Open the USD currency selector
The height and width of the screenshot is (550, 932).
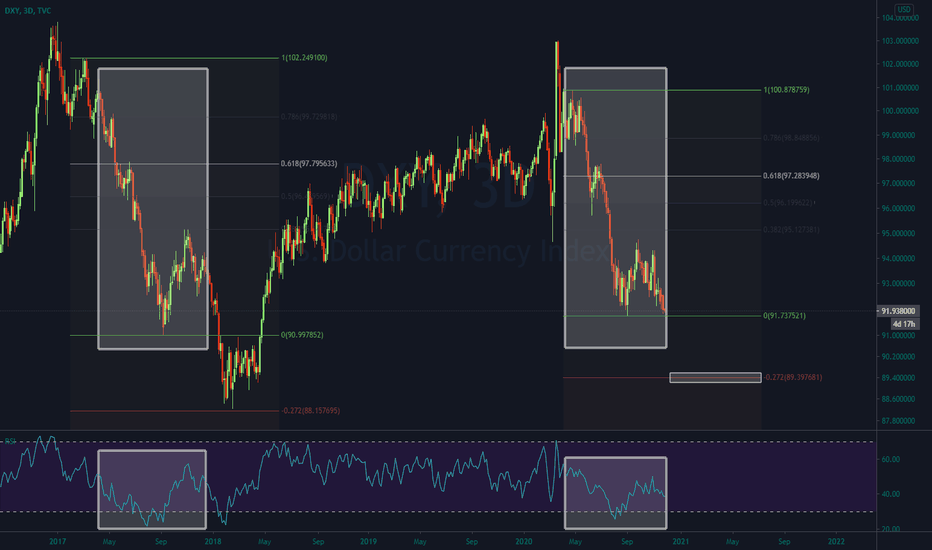pyautogui.click(x=903, y=9)
